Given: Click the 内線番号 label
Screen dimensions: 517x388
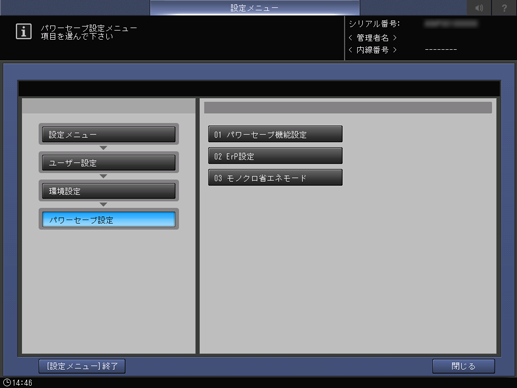Looking at the screenshot, I should pos(373,50).
